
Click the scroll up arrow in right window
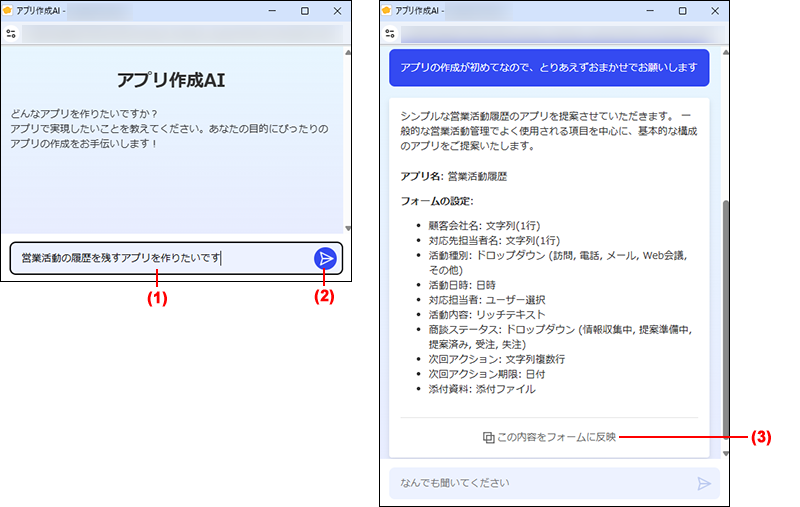[x=726, y=53]
